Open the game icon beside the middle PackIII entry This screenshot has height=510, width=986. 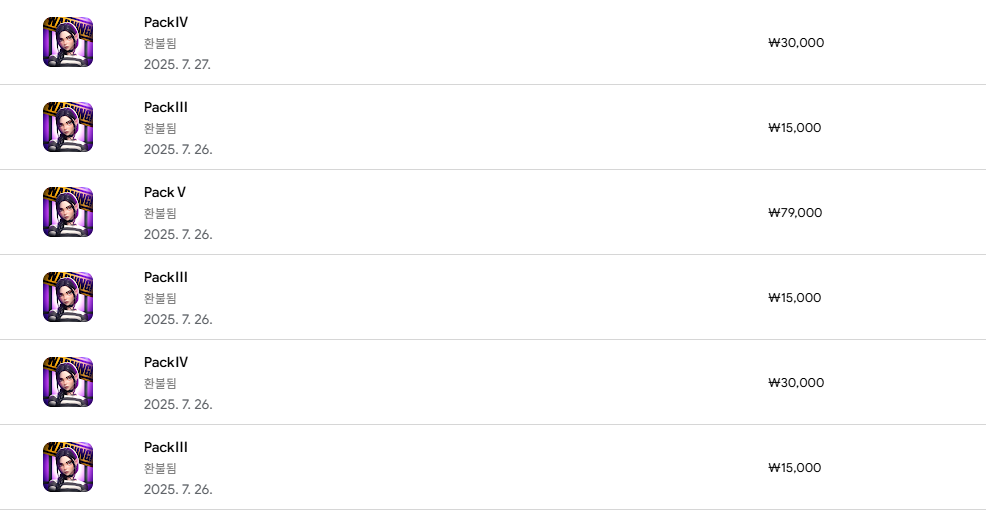(68, 297)
